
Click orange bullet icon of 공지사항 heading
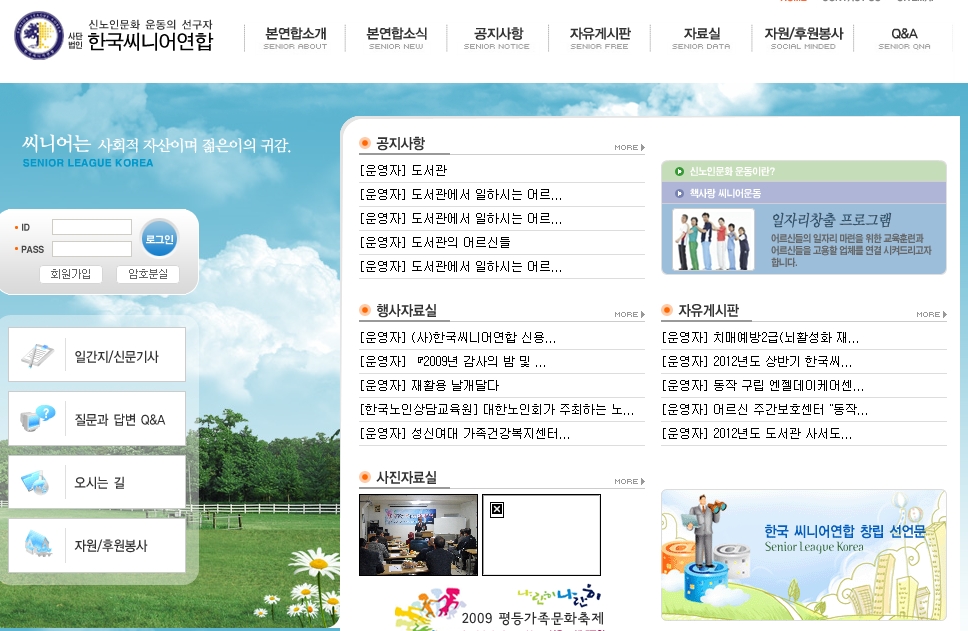click(x=365, y=143)
